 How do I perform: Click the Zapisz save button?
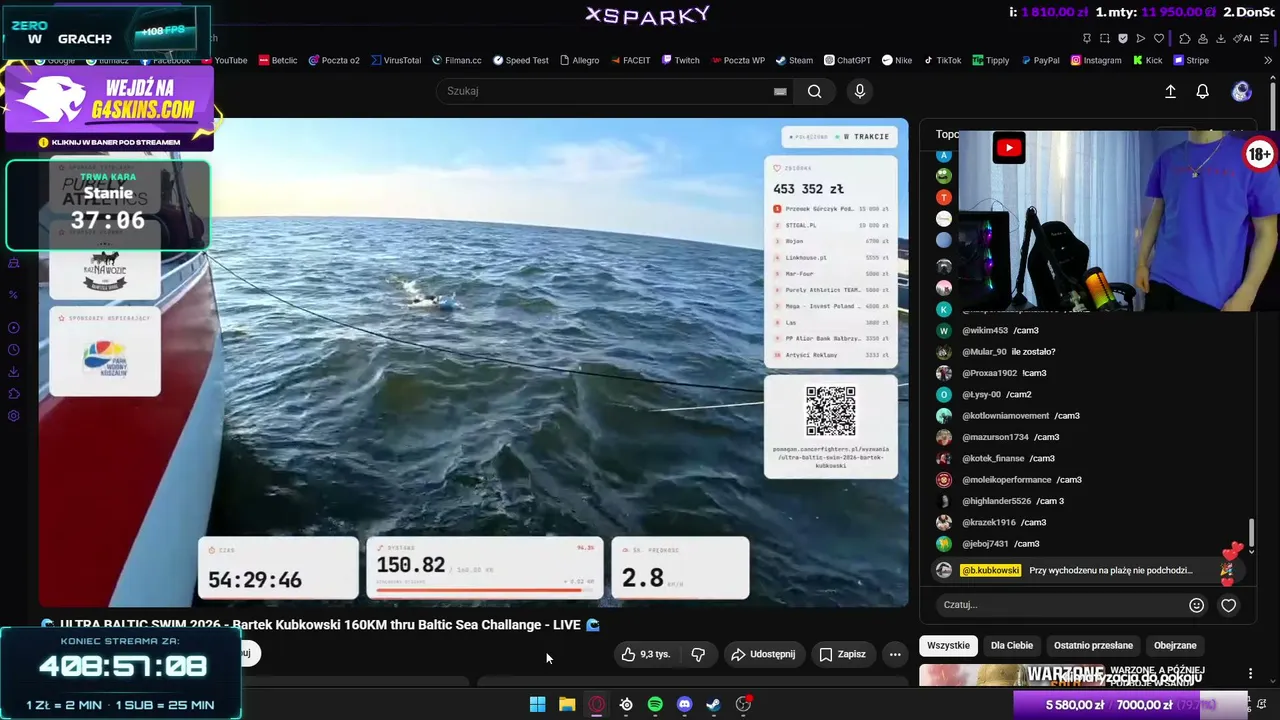[842, 654]
